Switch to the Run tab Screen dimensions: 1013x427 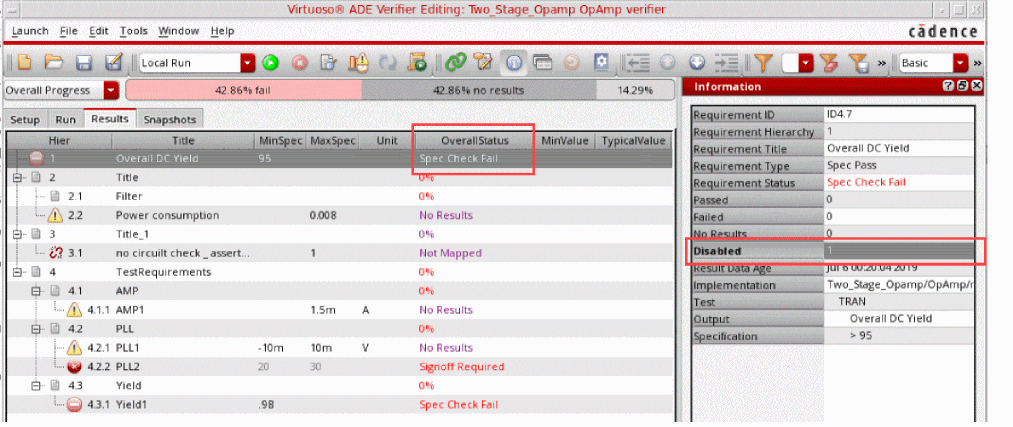click(65, 120)
